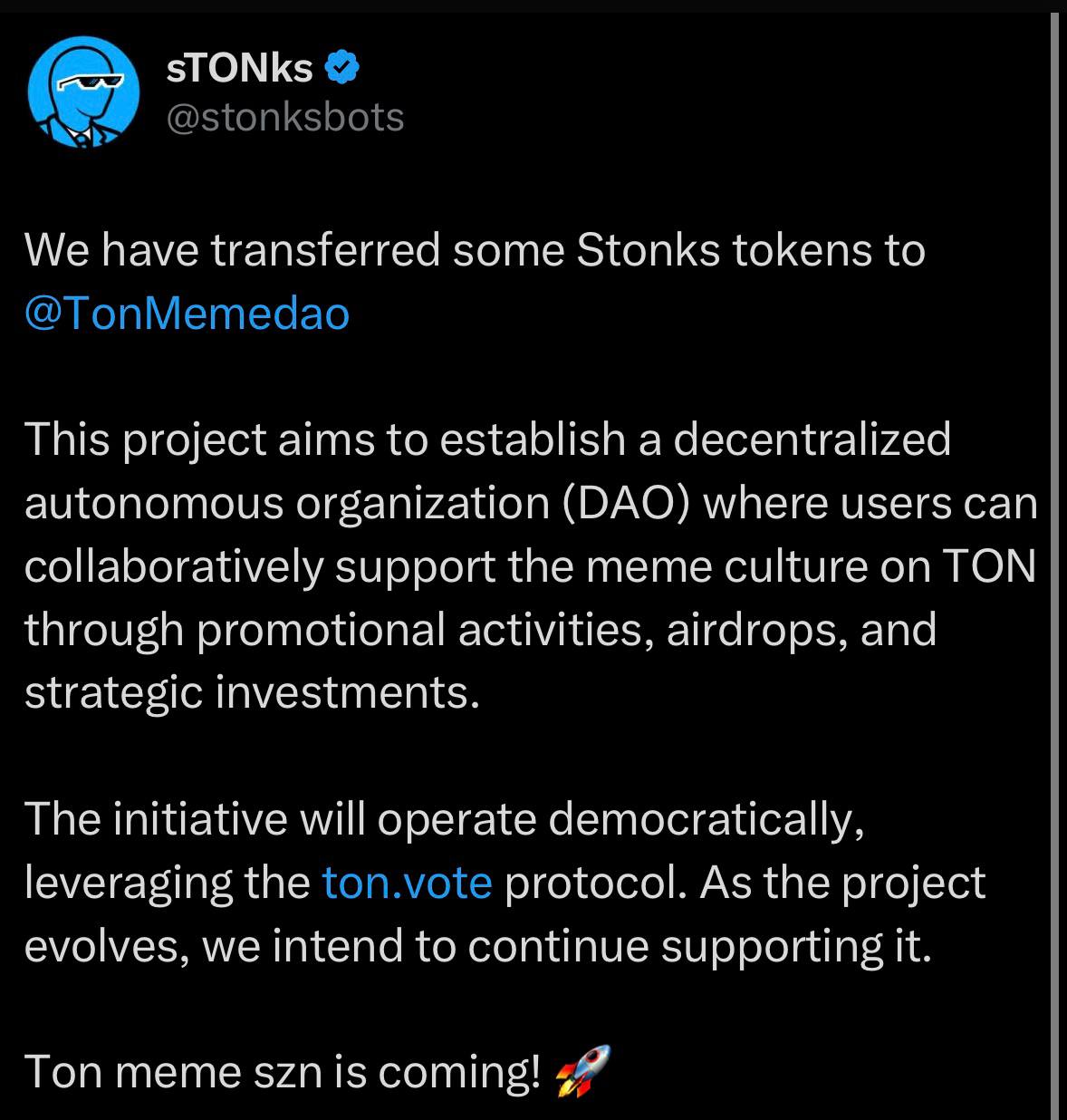Click the rocket emoji at tweet end
Image resolution: width=1067 pixels, height=1120 pixels.
582,1070
